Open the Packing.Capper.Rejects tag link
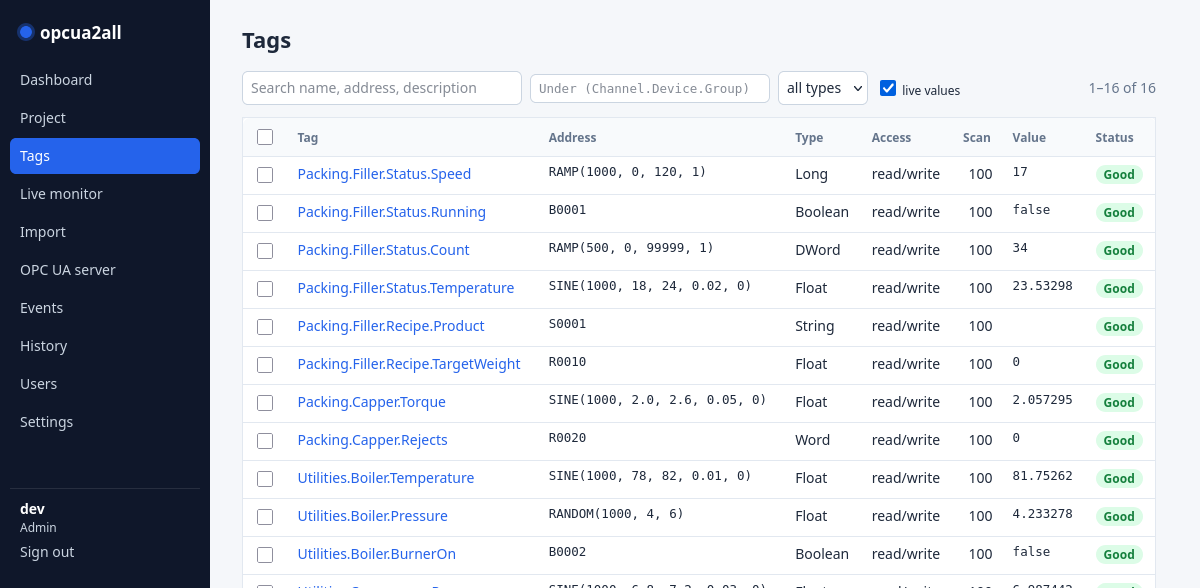This screenshot has height=588, width=1200. pyautogui.click(x=373, y=440)
